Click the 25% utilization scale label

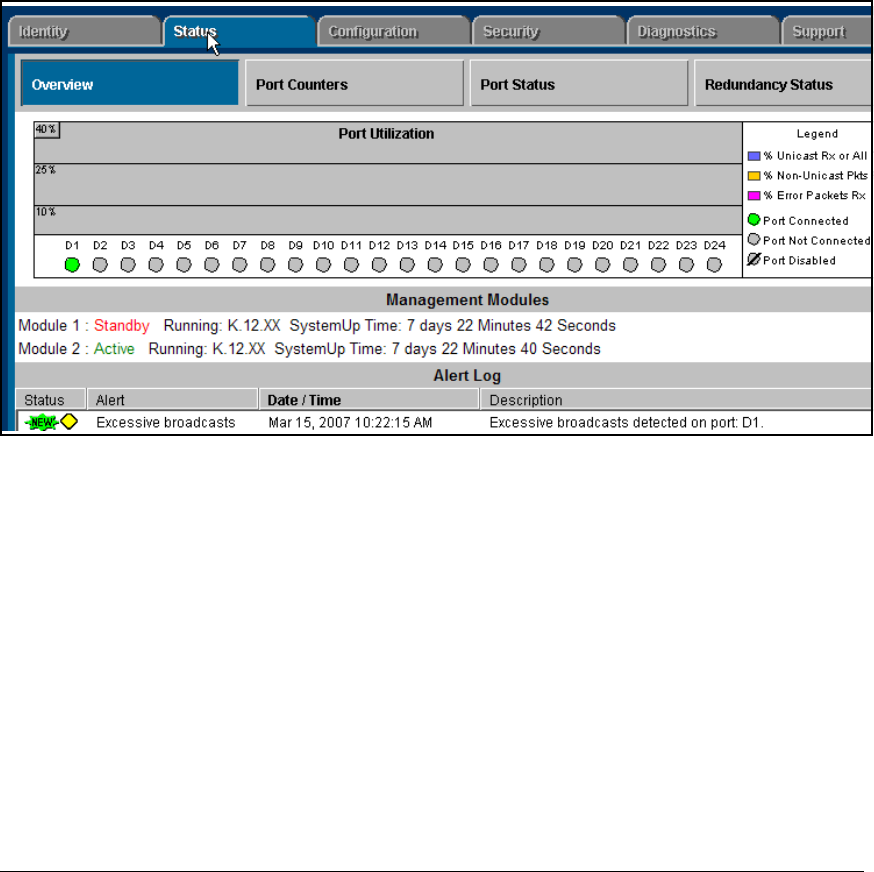(x=46, y=170)
